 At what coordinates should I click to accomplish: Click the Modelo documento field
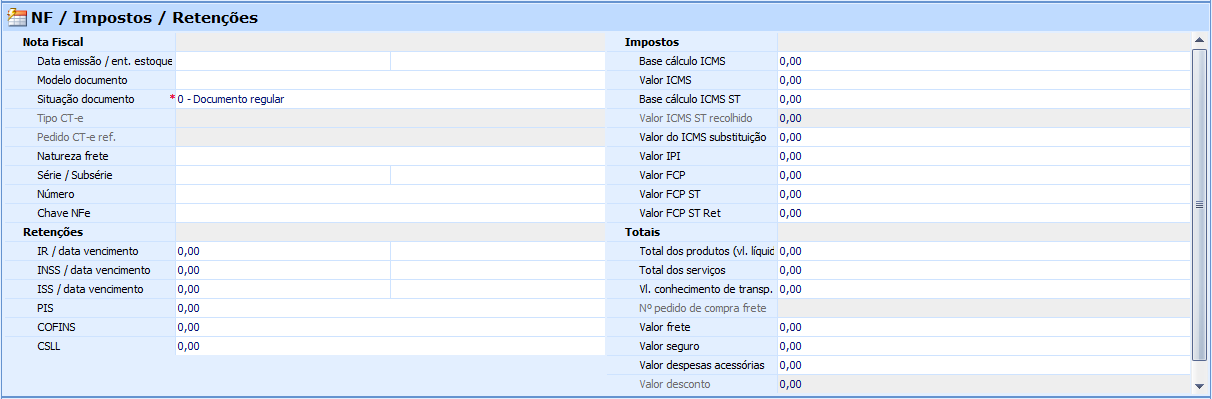coord(391,80)
